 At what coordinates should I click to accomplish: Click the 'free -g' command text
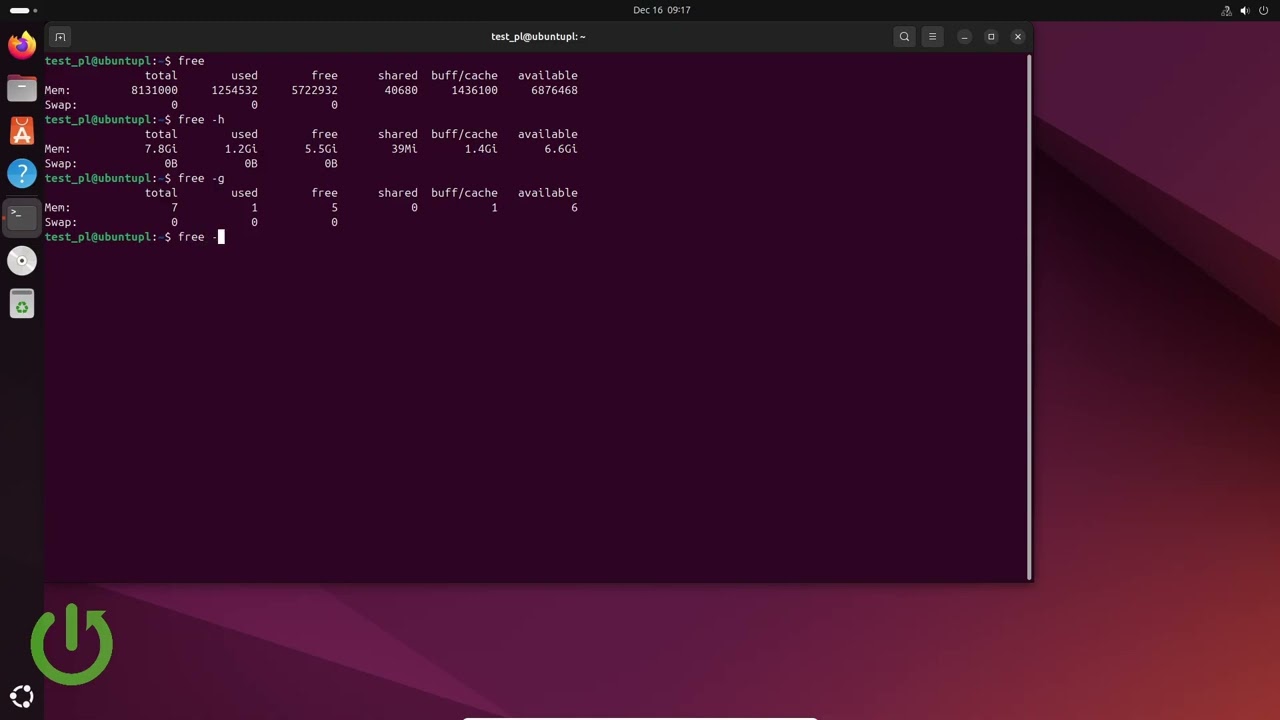(x=201, y=178)
